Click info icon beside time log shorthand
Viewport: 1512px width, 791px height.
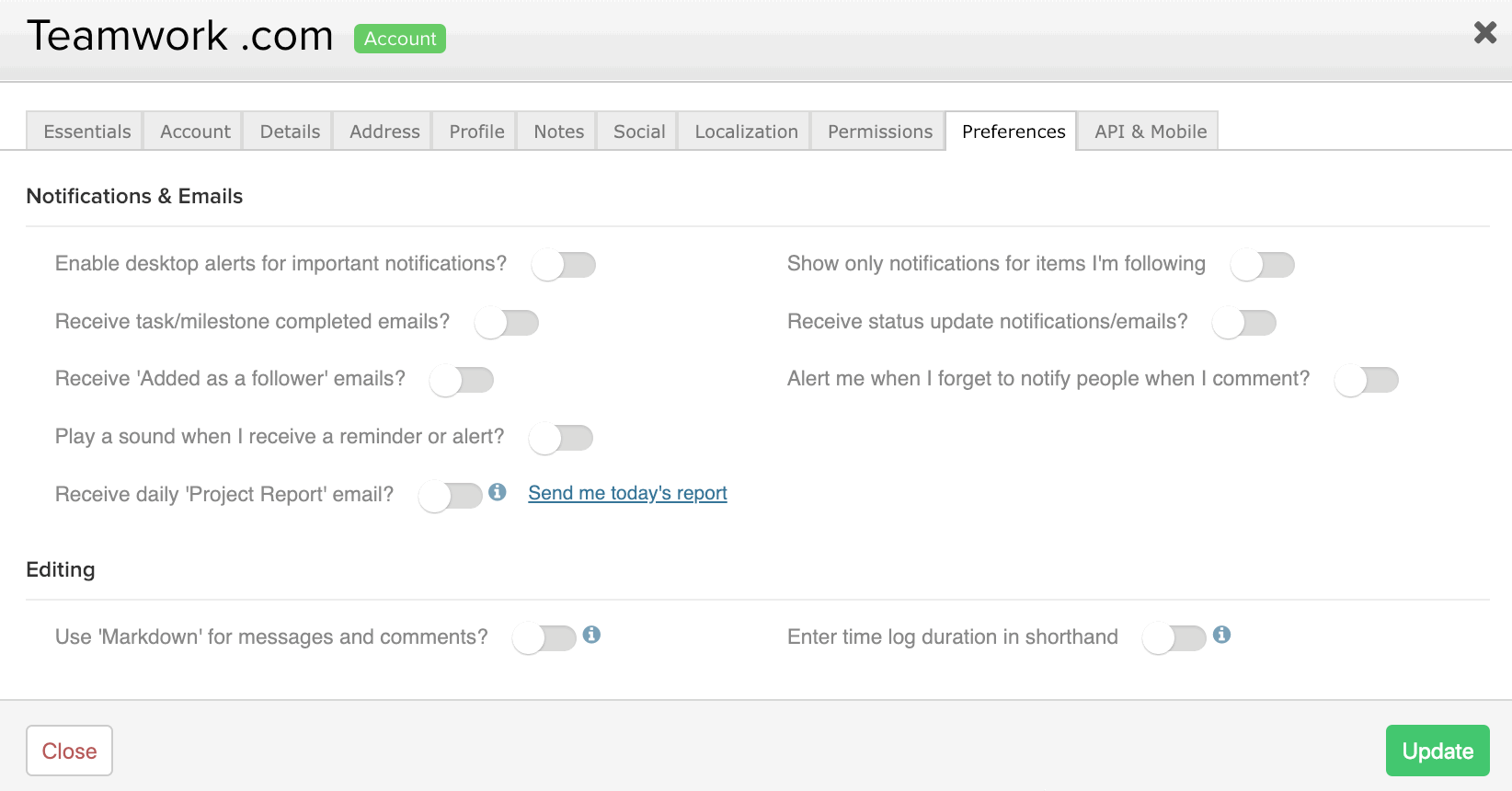[1222, 635]
